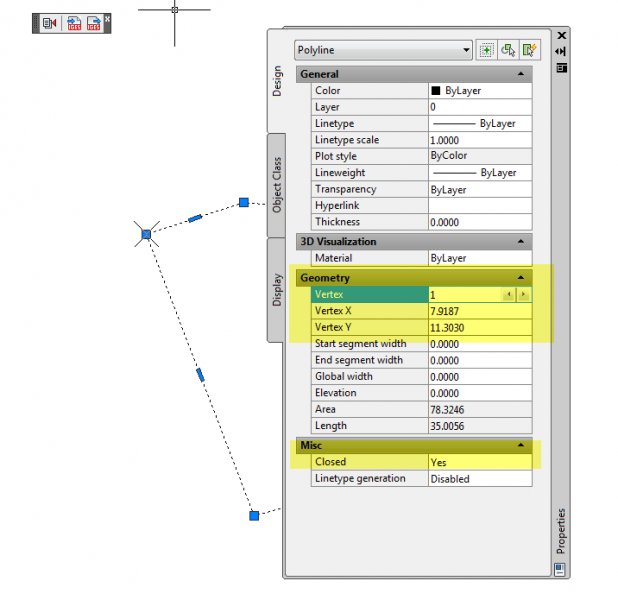This screenshot has width=618, height=600.
Task: Click the icon at bottom of Properties title bar
Action: 560,569
